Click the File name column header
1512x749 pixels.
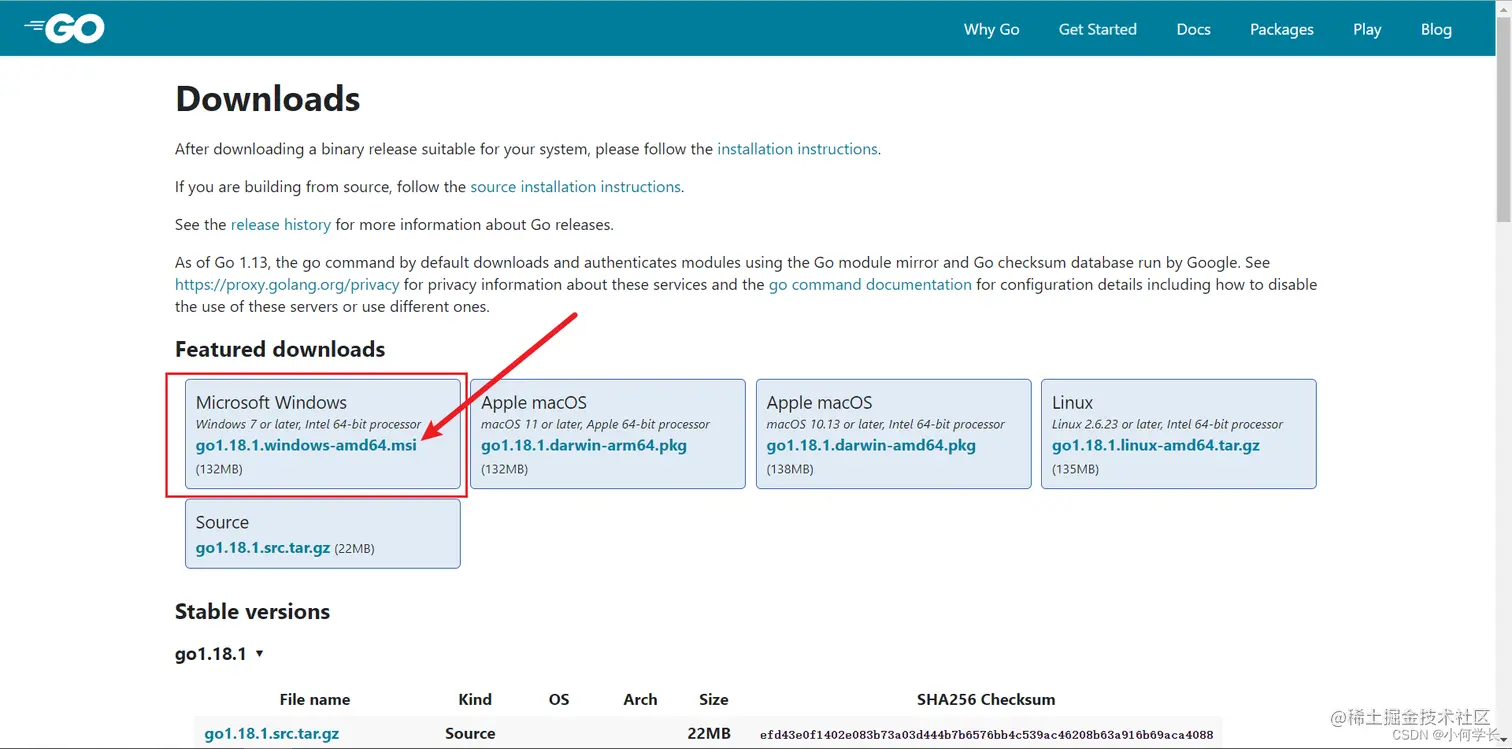coord(315,699)
